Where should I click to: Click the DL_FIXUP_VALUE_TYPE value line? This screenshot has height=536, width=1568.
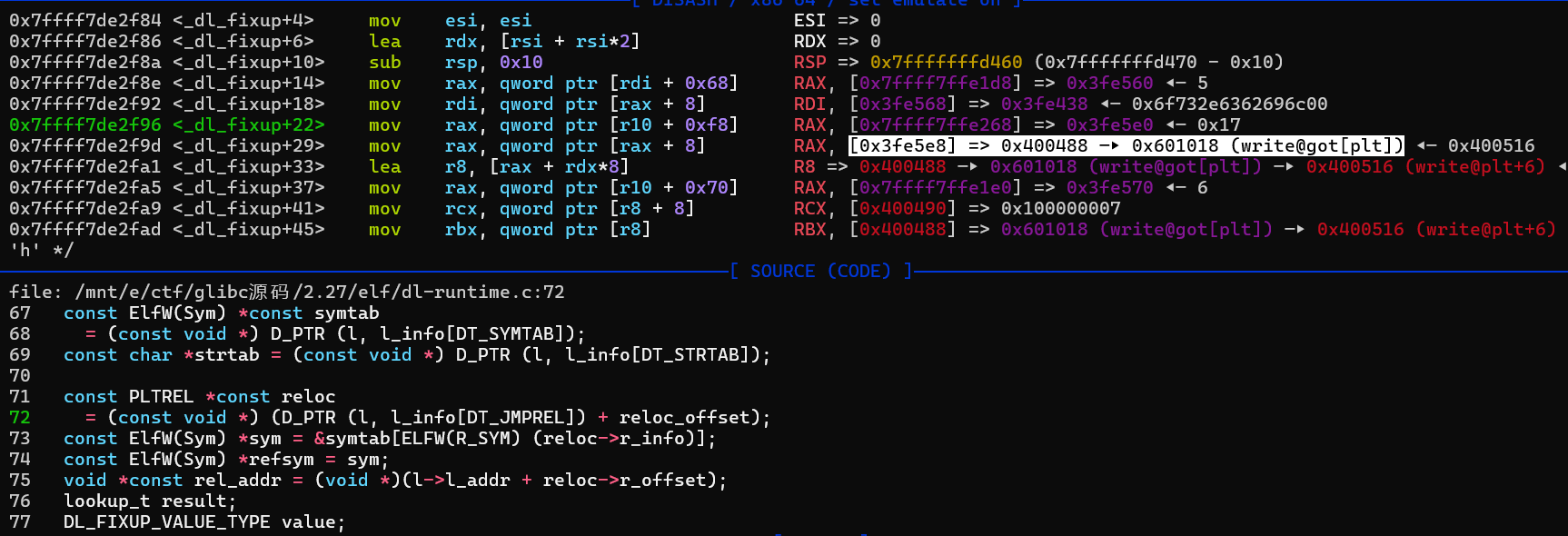point(203,521)
